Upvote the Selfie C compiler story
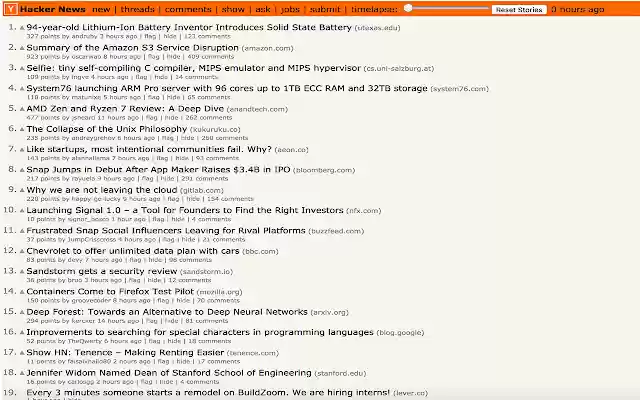The height and width of the screenshot is (400, 640). coord(22,69)
